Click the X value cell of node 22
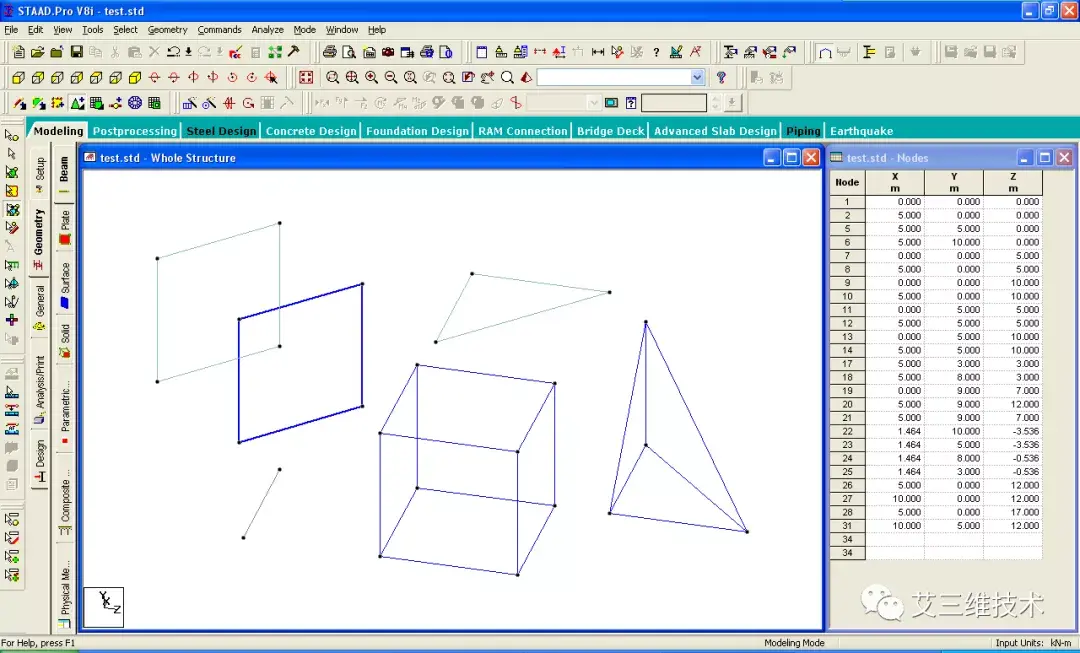 pos(895,431)
